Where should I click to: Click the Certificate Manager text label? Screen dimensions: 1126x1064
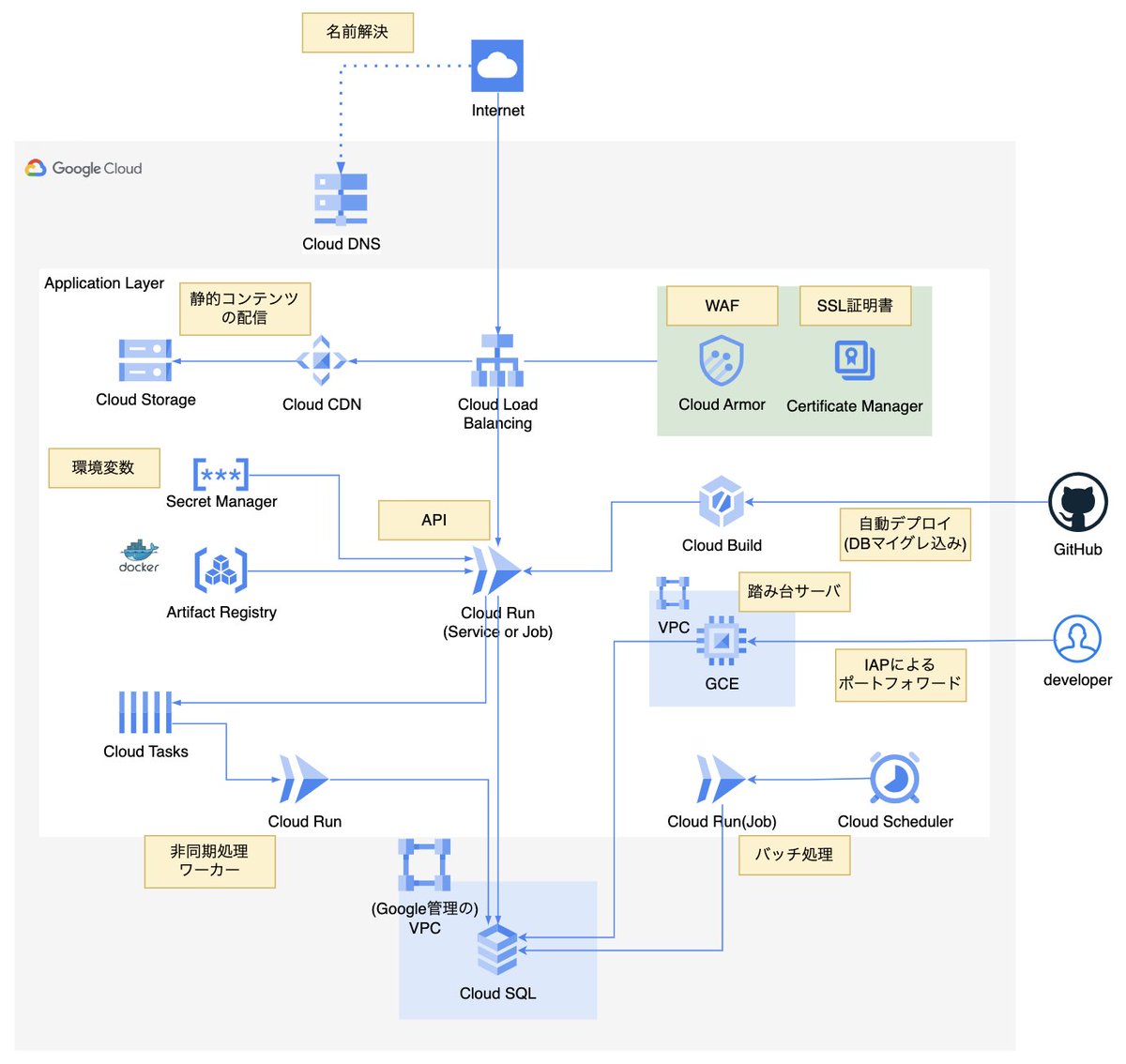click(855, 406)
